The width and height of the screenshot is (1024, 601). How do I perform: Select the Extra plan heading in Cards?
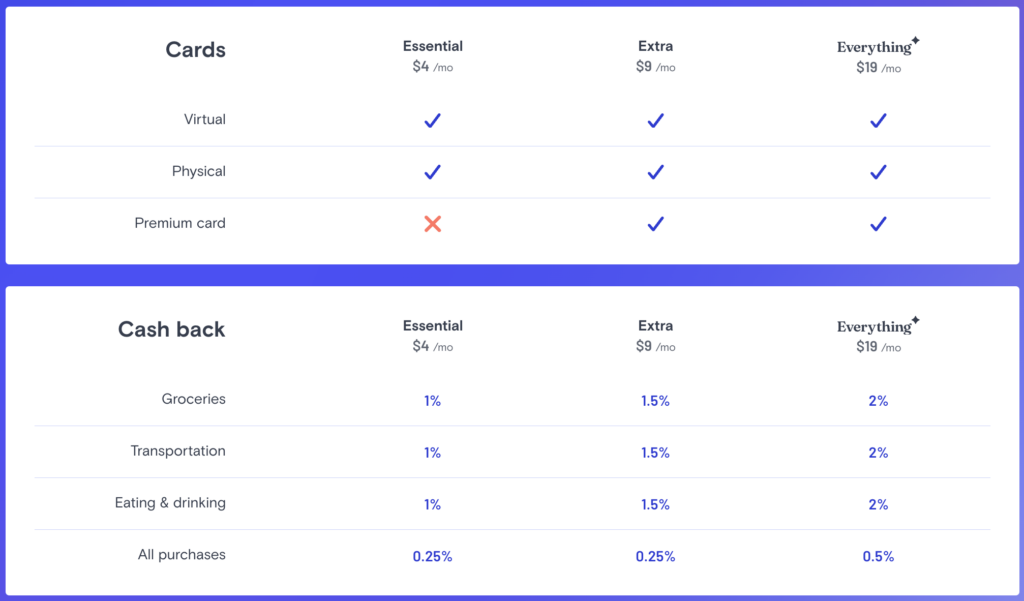[x=655, y=46]
